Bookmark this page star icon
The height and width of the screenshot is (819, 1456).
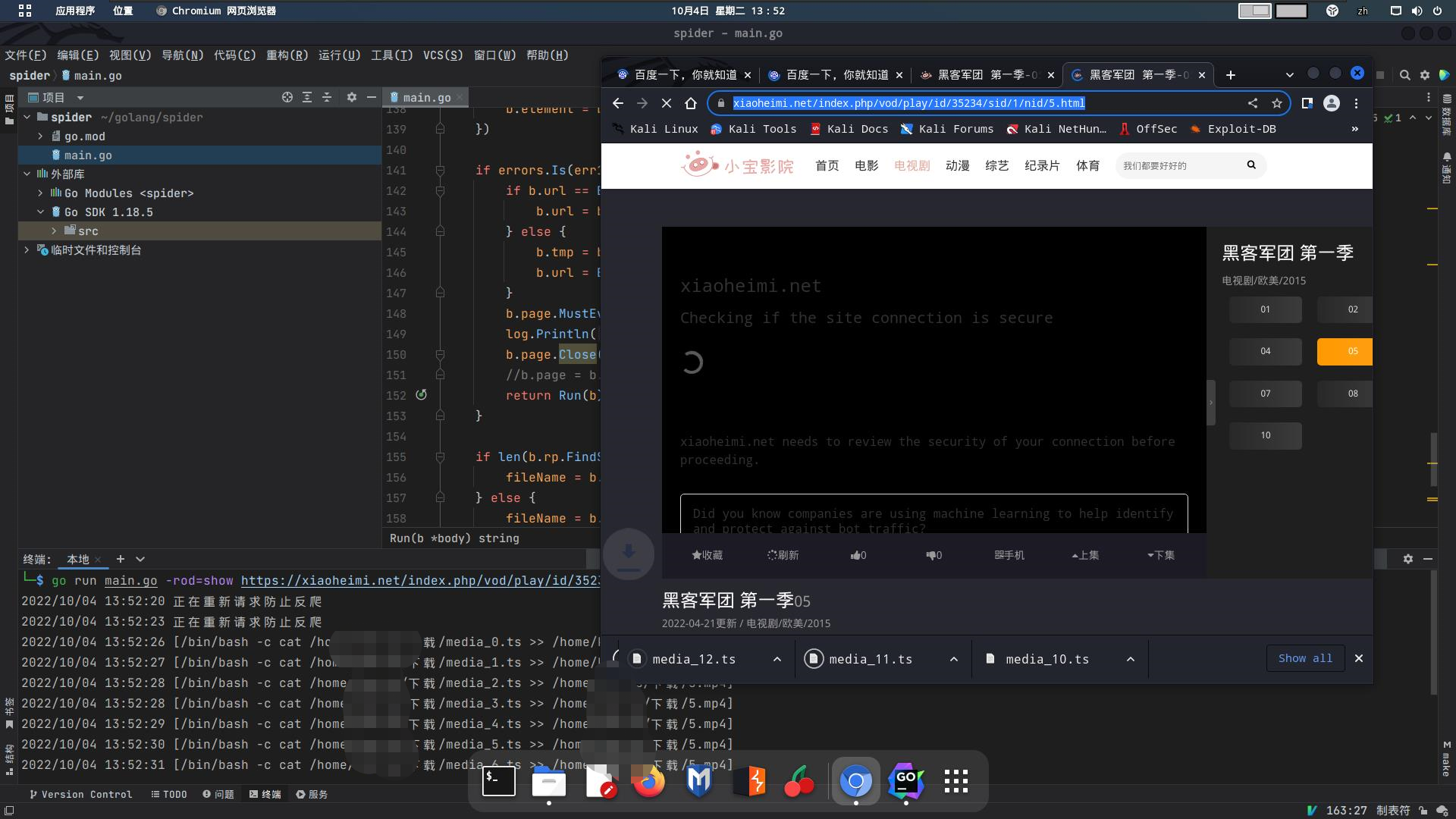1277,103
